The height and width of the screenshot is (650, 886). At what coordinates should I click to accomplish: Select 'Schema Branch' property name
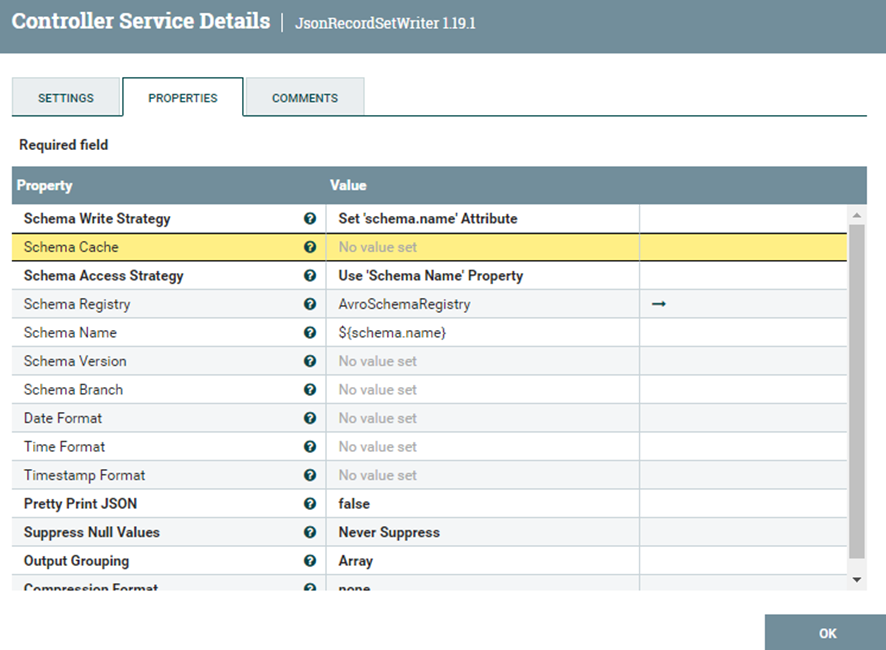point(73,389)
